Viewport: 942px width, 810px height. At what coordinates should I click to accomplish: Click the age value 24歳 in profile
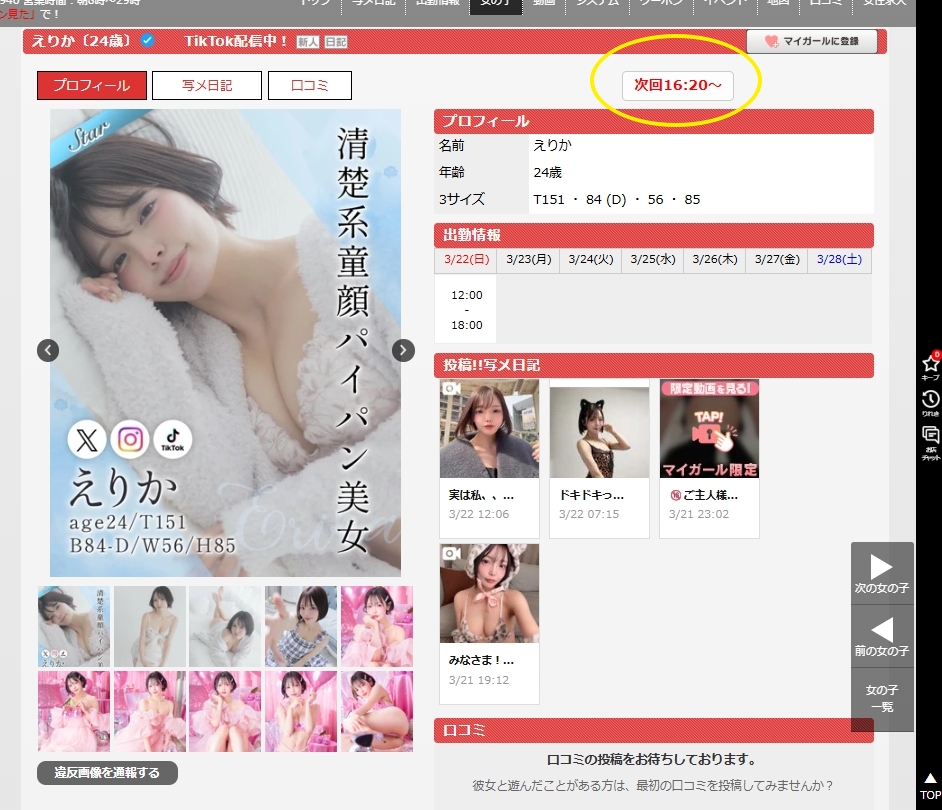click(x=547, y=172)
